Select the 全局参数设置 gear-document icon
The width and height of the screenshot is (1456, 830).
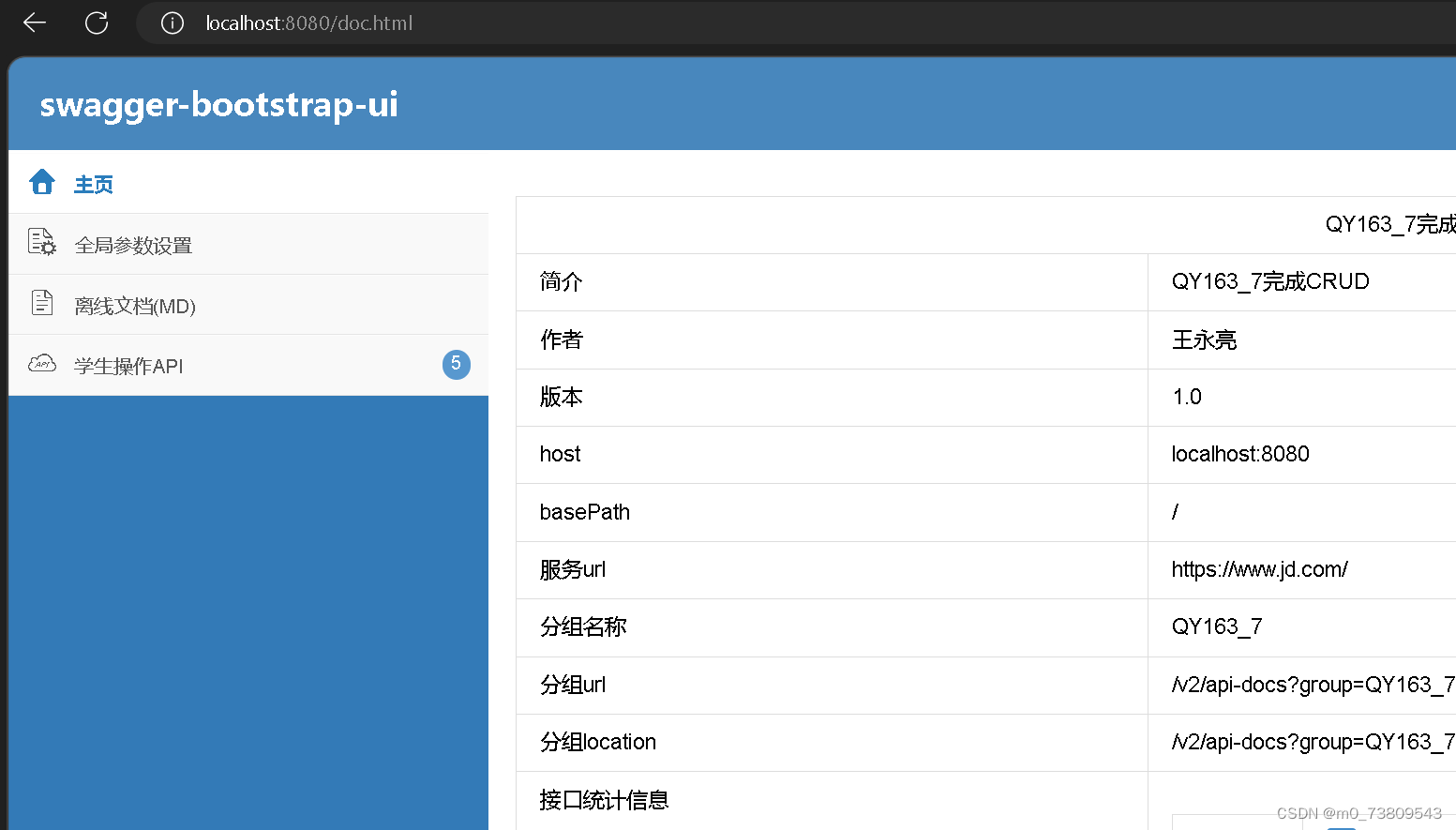click(x=42, y=243)
